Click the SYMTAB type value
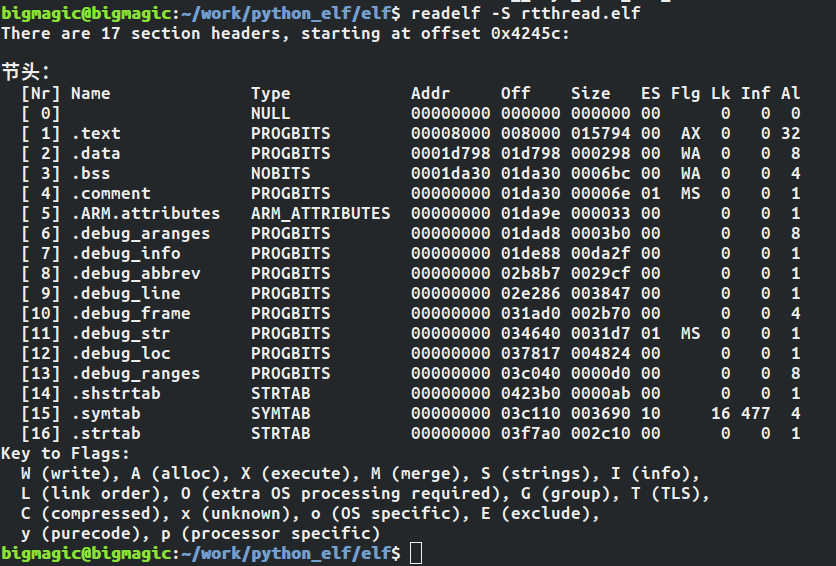836x566 pixels. tap(281, 414)
